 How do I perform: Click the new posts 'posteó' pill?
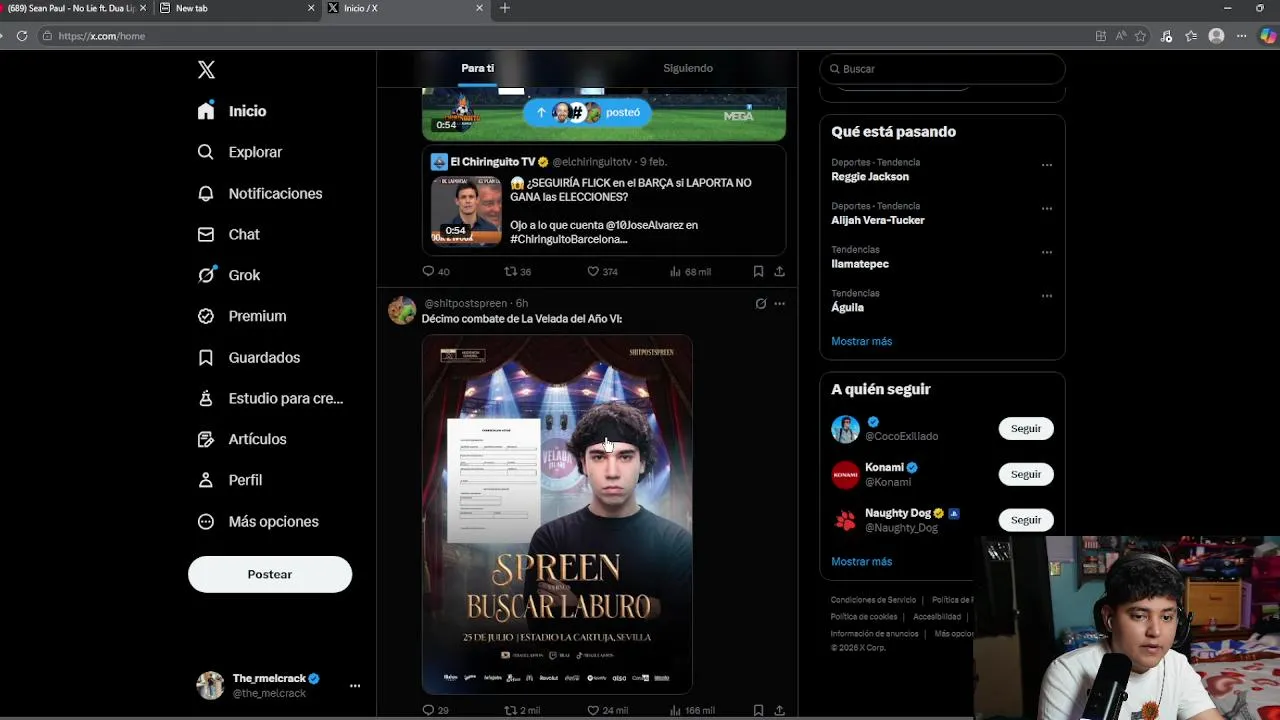point(587,112)
